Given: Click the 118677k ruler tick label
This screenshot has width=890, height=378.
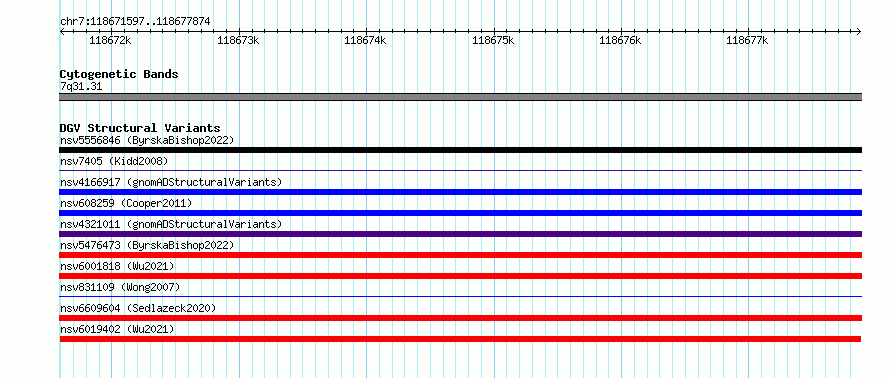Looking at the screenshot, I should pyautogui.click(x=748, y=40).
